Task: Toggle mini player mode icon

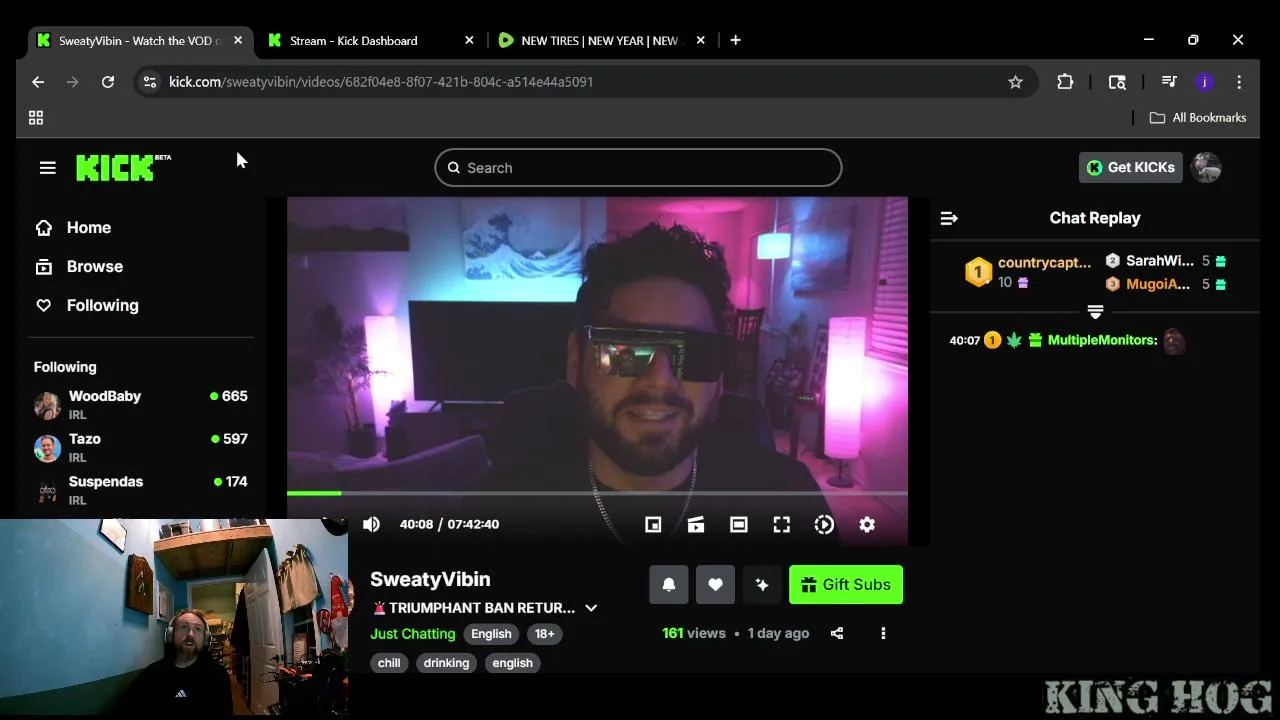Action: pyautogui.click(x=653, y=524)
